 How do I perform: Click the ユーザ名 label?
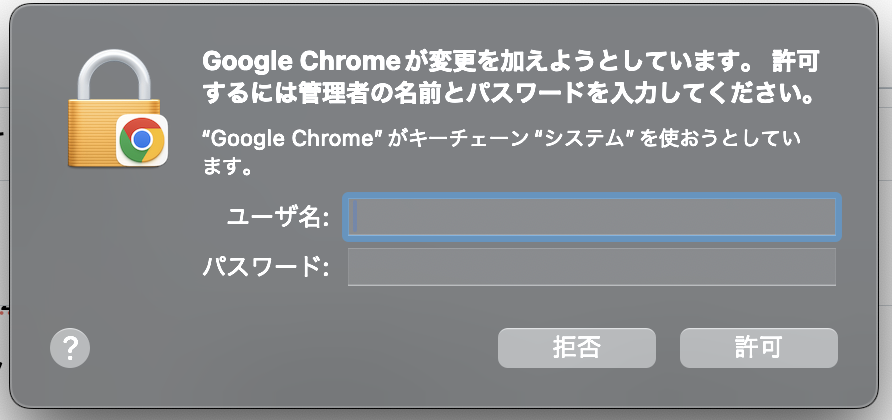point(278,217)
